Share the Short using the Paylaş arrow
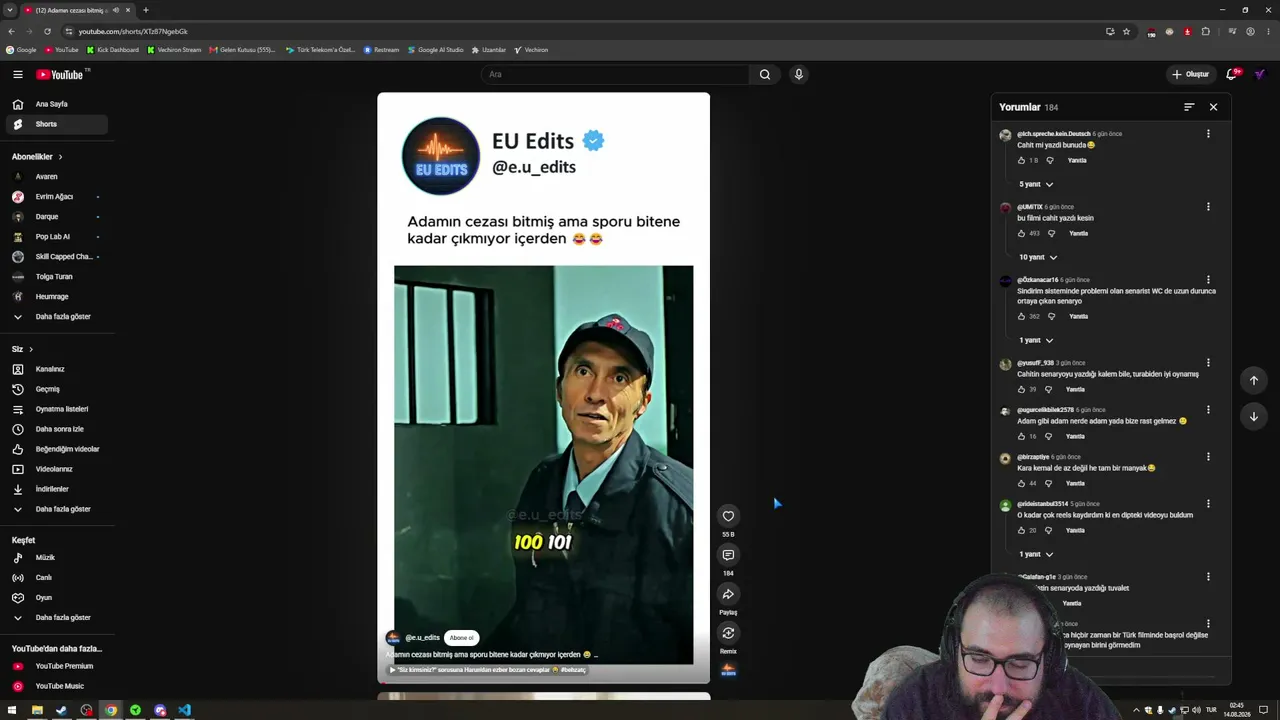 point(728,594)
